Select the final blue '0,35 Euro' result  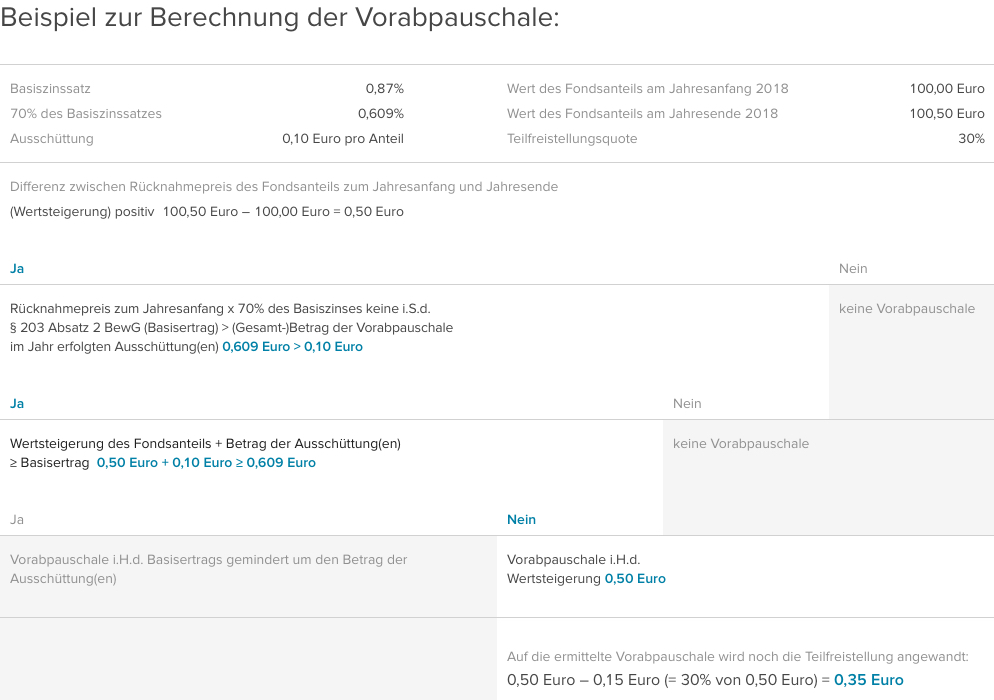pos(868,681)
